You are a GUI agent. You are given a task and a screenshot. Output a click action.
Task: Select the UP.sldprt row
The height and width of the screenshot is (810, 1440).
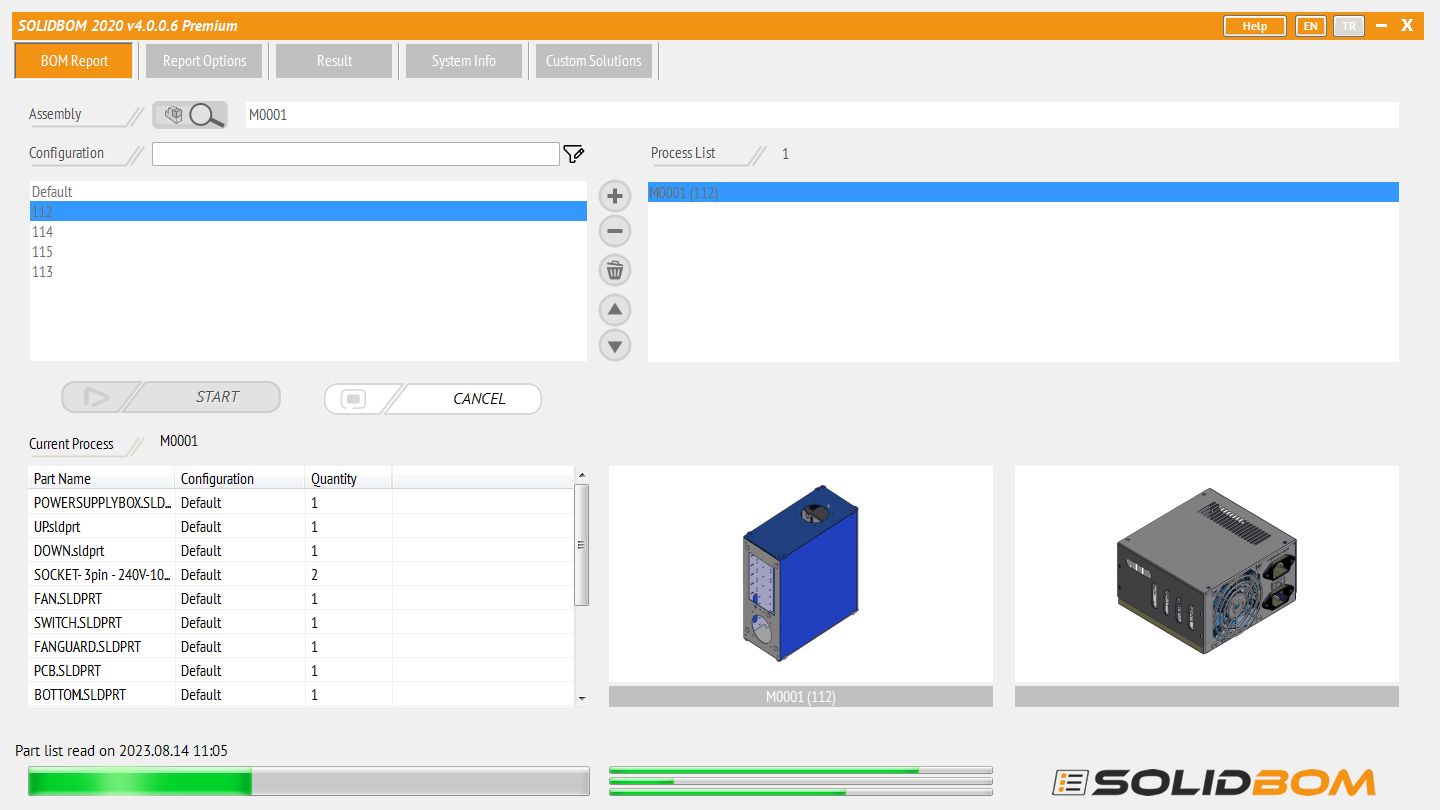[301, 527]
